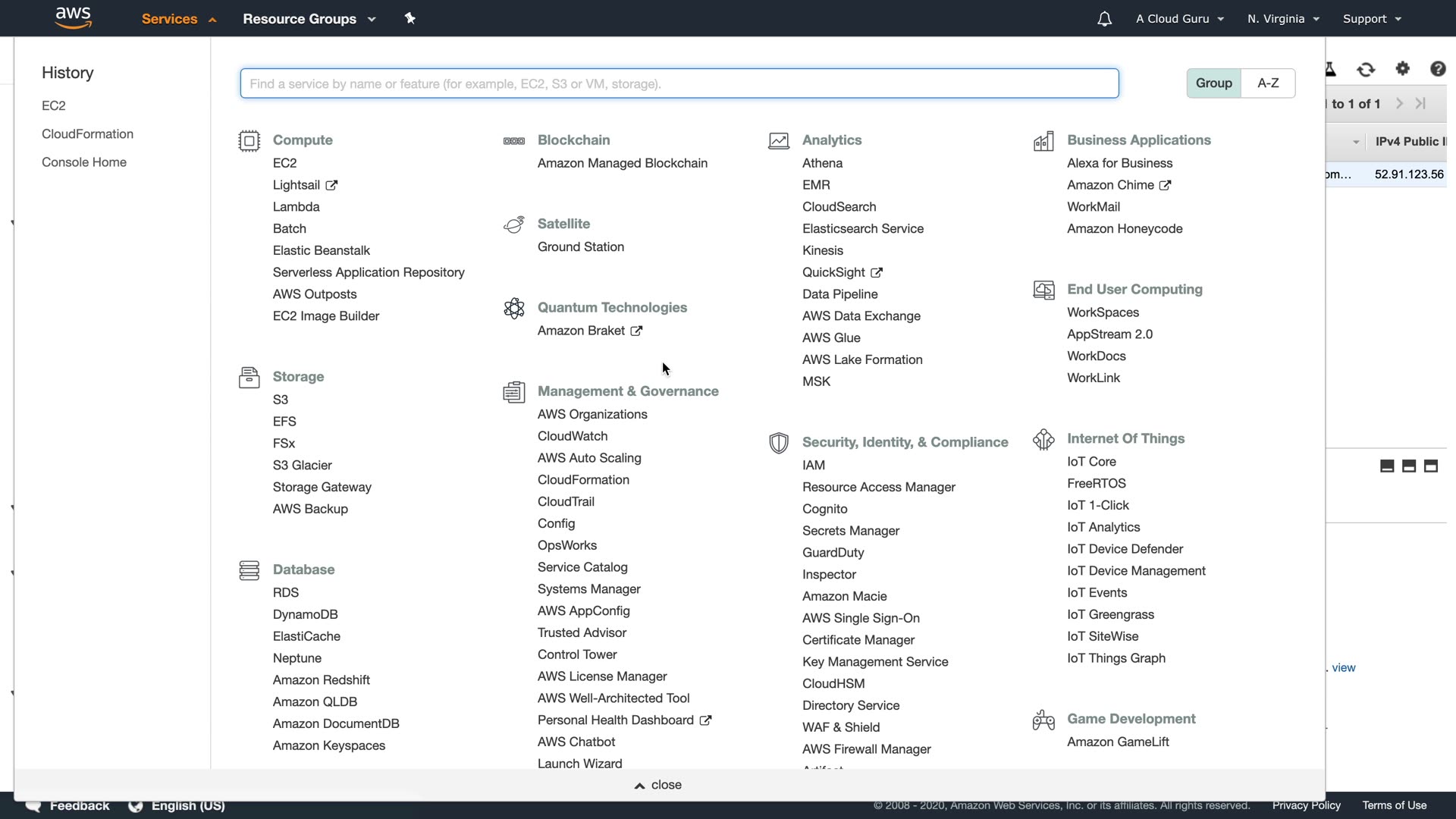1456x819 pixels.
Task: Open the Support menu
Action: (1371, 19)
